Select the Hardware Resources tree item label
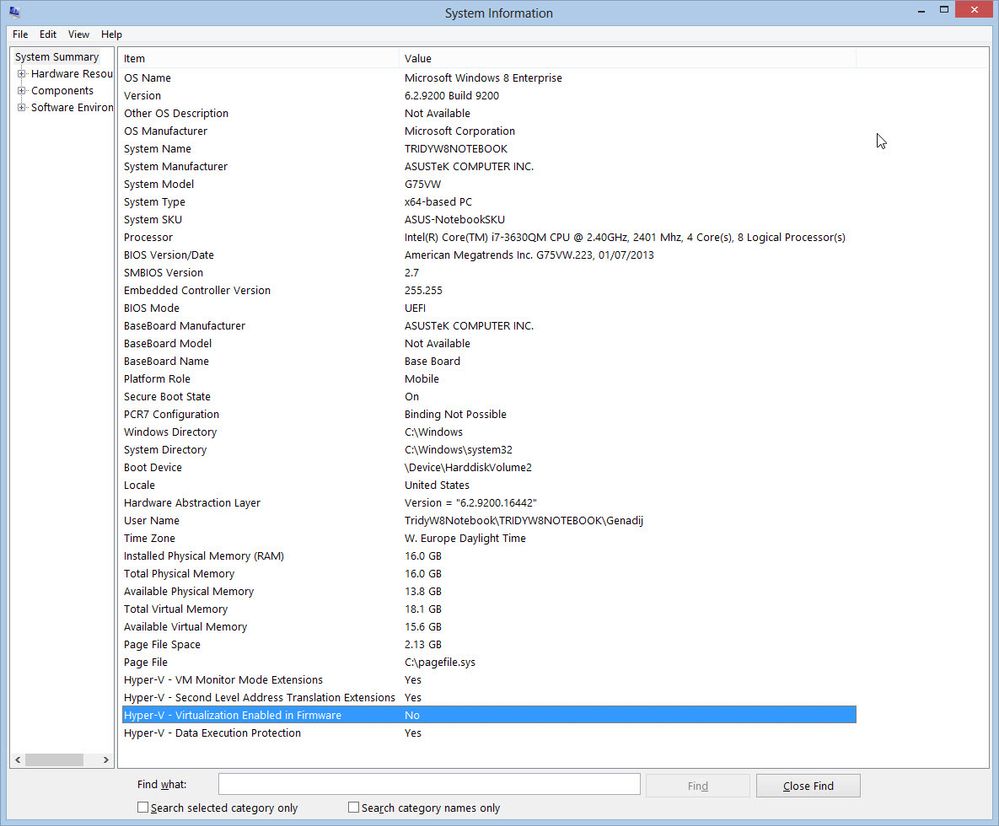Image resolution: width=999 pixels, height=826 pixels. [x=71, y=74]
